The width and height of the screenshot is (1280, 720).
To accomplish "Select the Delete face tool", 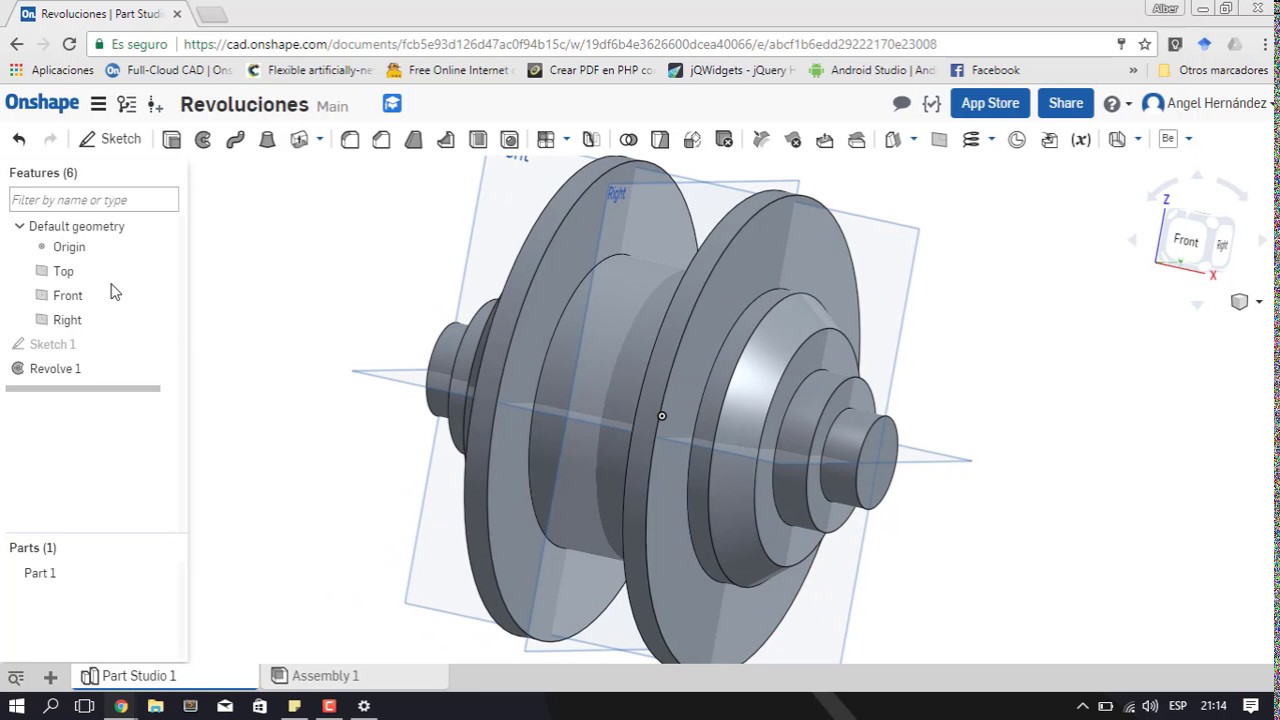I will 793,140.
